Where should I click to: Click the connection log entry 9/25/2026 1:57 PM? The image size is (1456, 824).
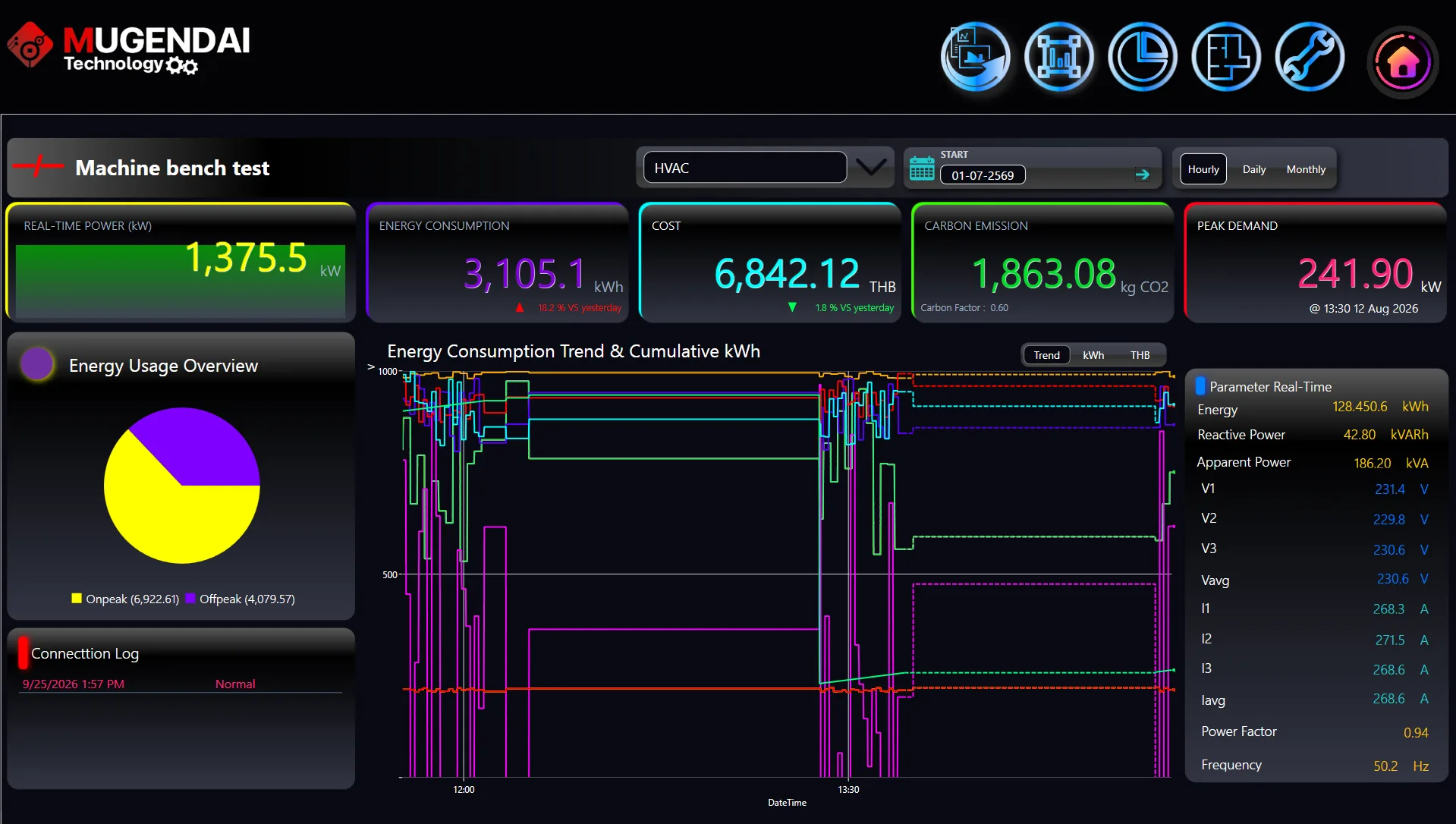[74, 684]
